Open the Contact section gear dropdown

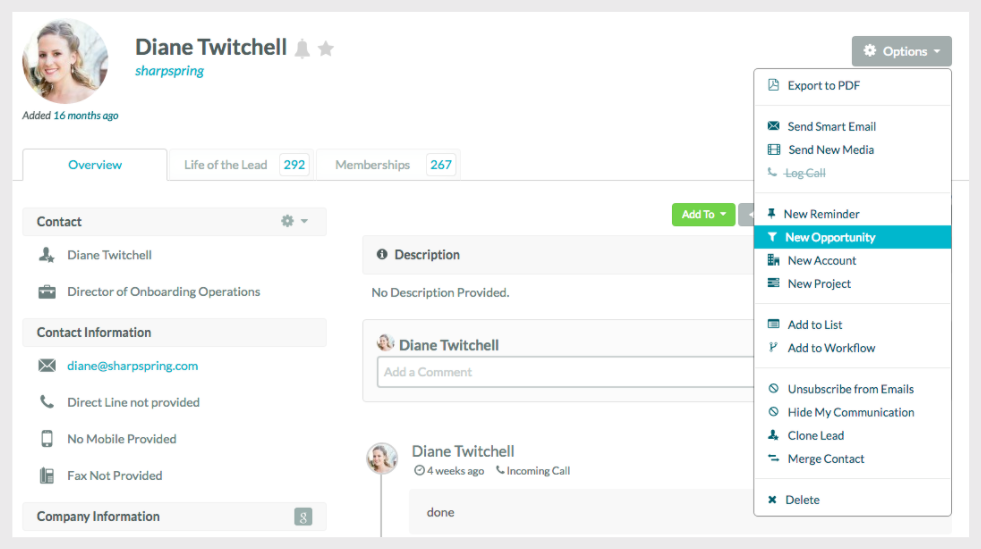[294, 221]
